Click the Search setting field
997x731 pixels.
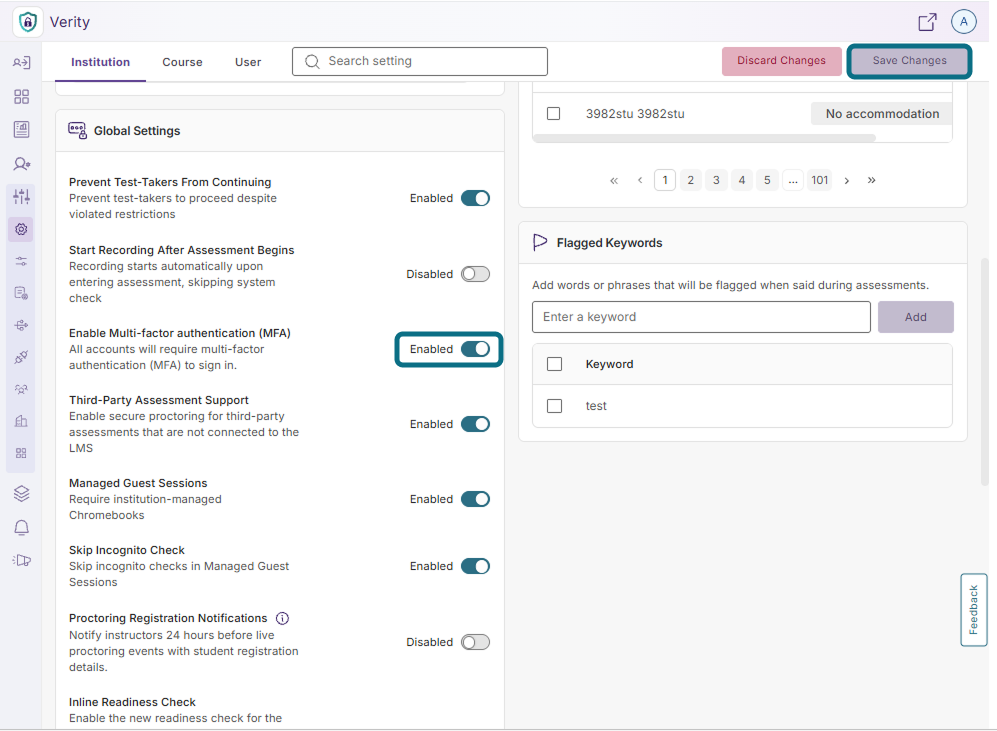pyautogui.click(x=420, y=62)
